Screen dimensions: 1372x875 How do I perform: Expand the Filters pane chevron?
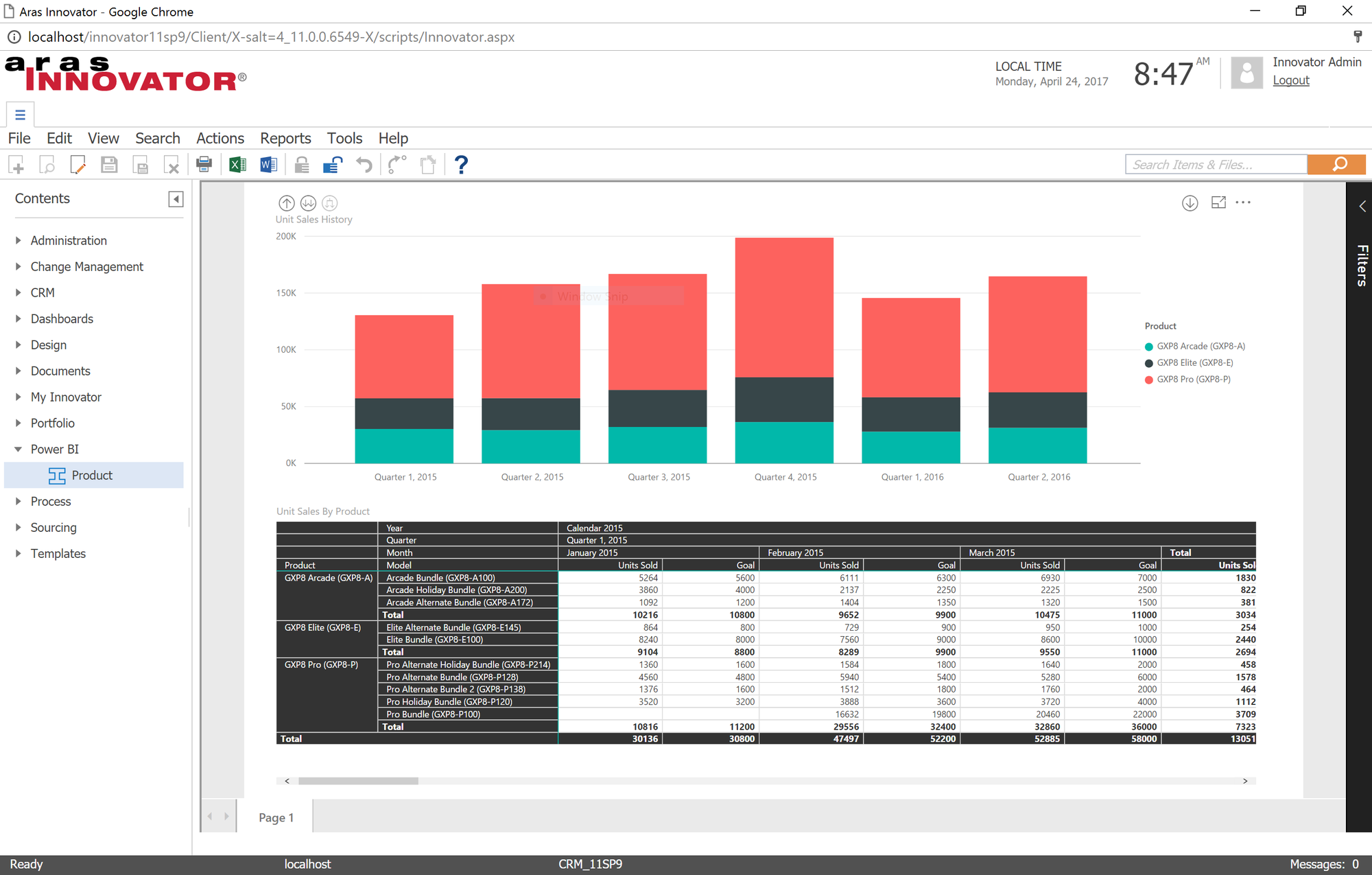(1362, 206)
